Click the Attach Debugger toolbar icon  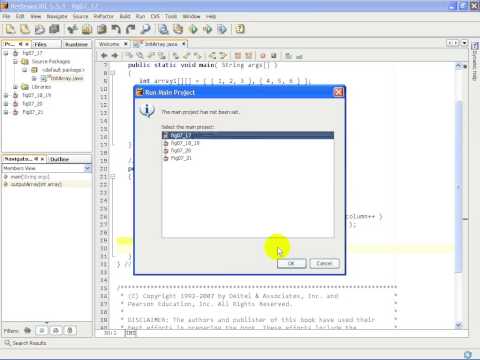click(x=222, y=29)
